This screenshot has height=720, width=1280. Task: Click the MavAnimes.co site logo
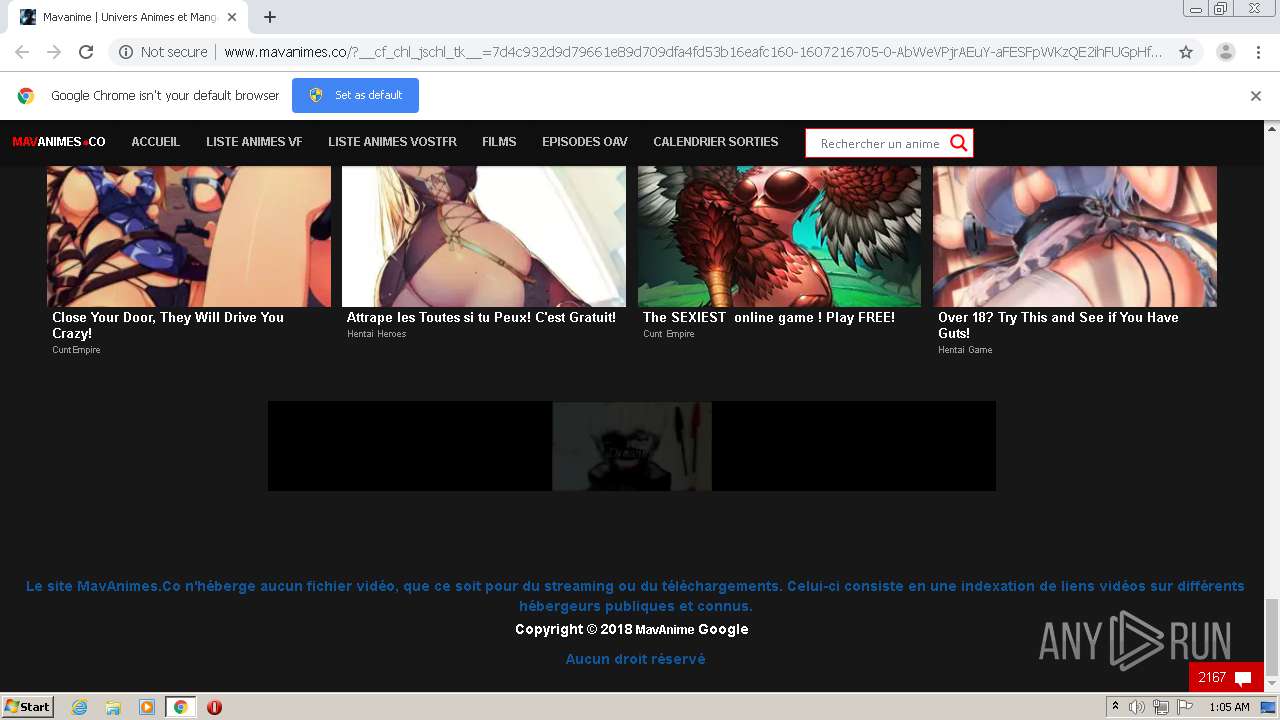[59, 142]
